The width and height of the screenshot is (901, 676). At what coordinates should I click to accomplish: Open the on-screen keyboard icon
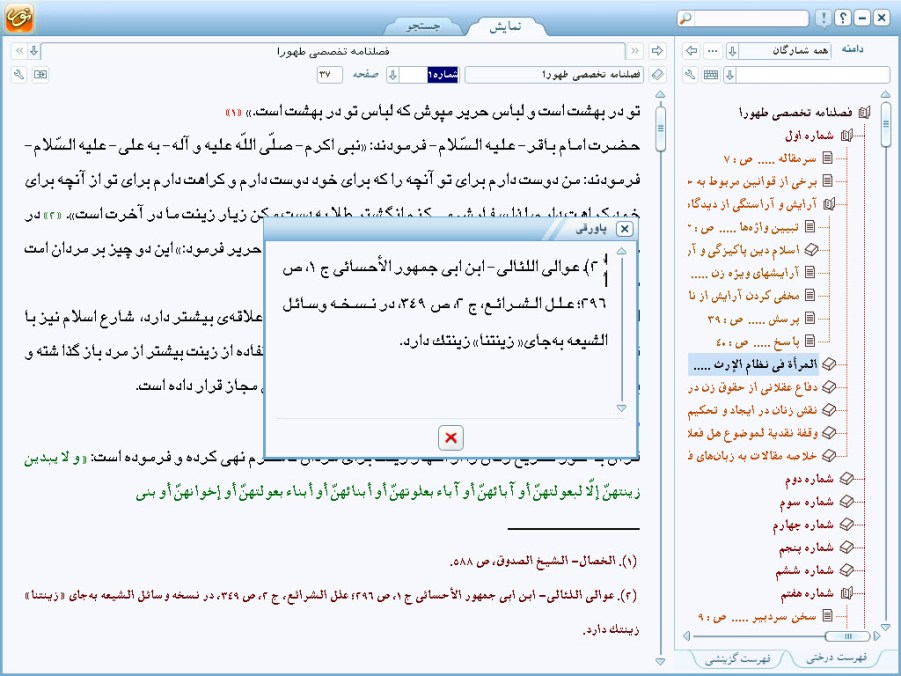[711, 75]
